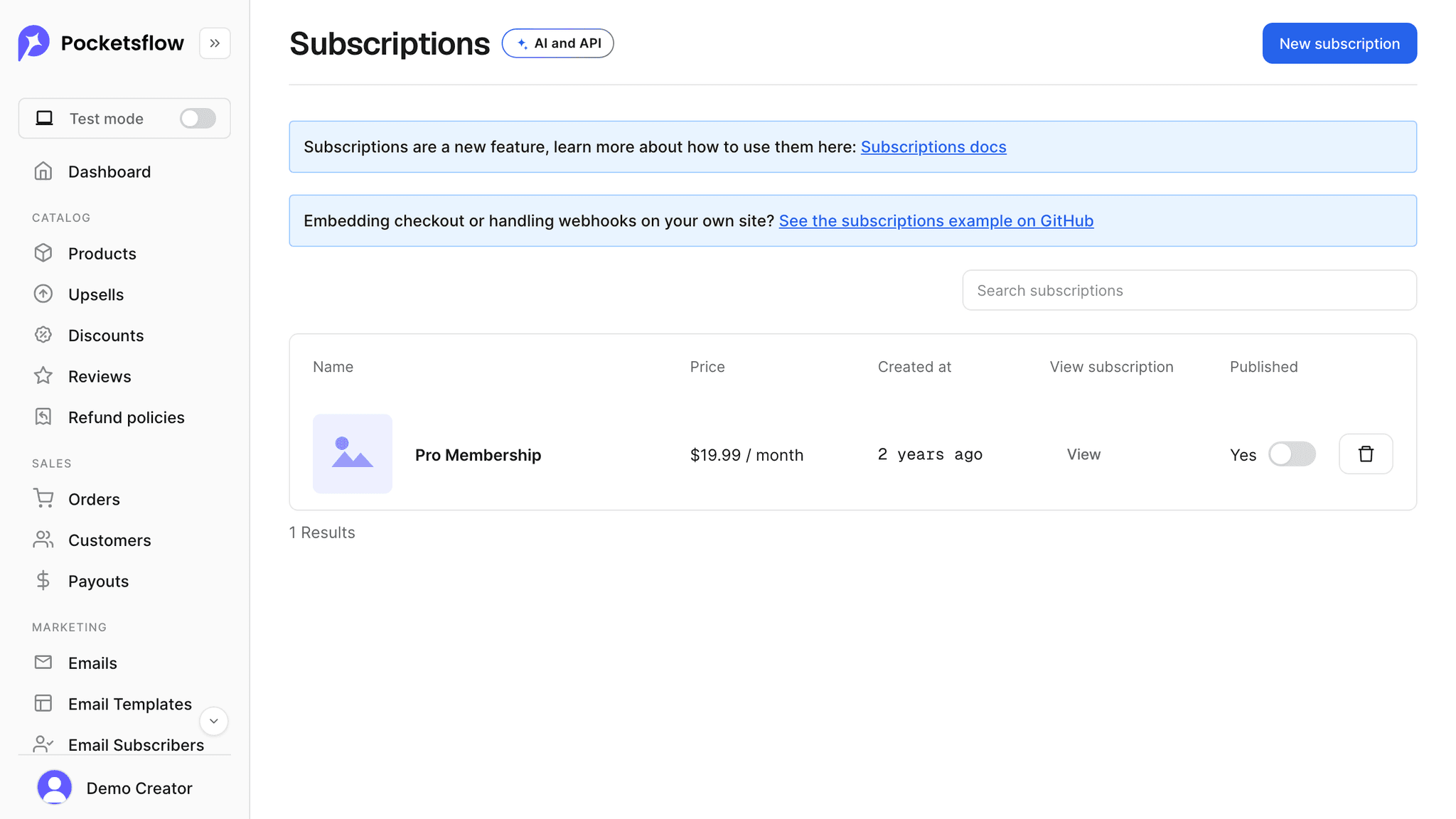Viewport: 1456px width, 819px height.
Task: Click the Published column header
Action: click(x=1264, y=367)
